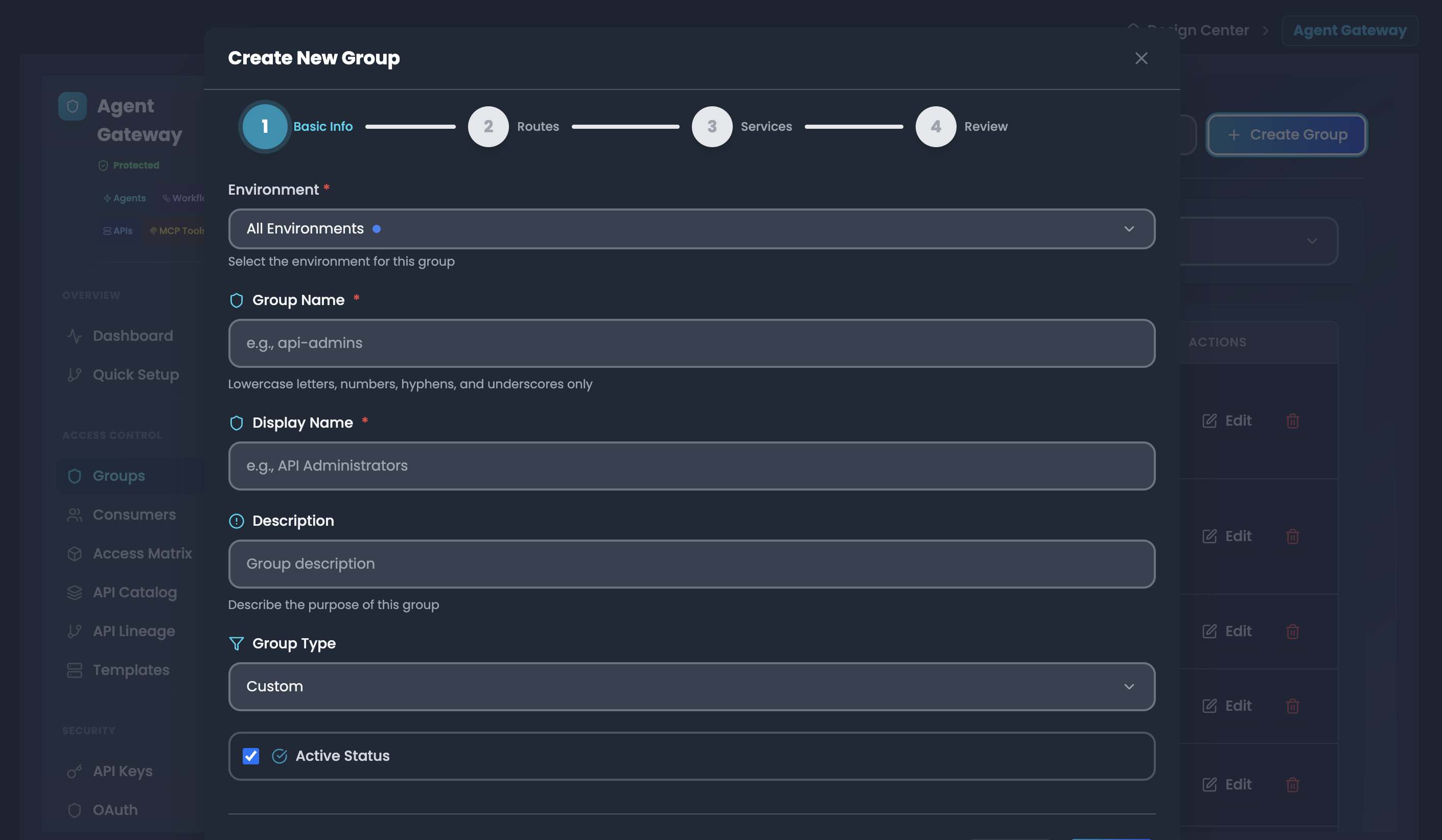Click the red trash icon in first row
The height and width of the screenshot is (840, 1442).
pos(1293,421)
